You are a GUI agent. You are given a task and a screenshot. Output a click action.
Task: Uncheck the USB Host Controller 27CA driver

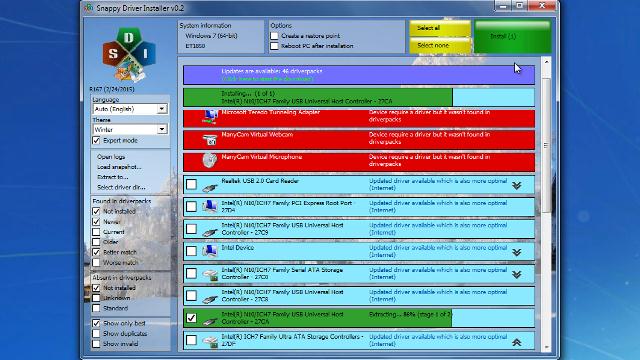tap(191, 318)
